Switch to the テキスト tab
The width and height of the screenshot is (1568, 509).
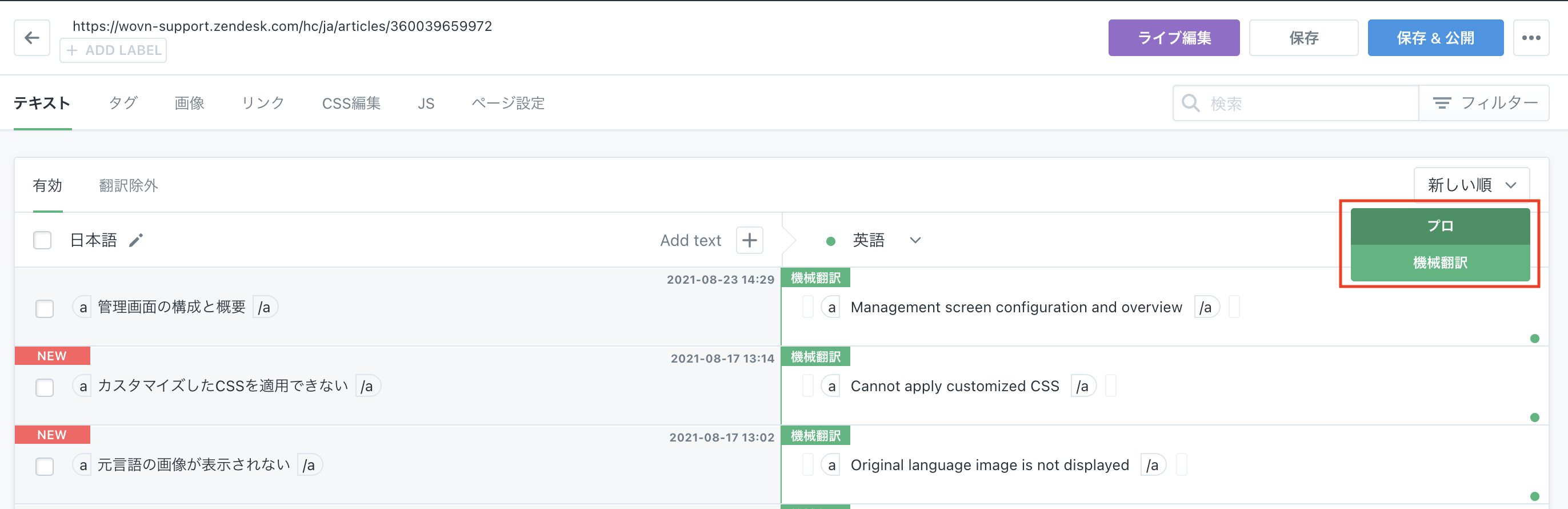(42, 103)
